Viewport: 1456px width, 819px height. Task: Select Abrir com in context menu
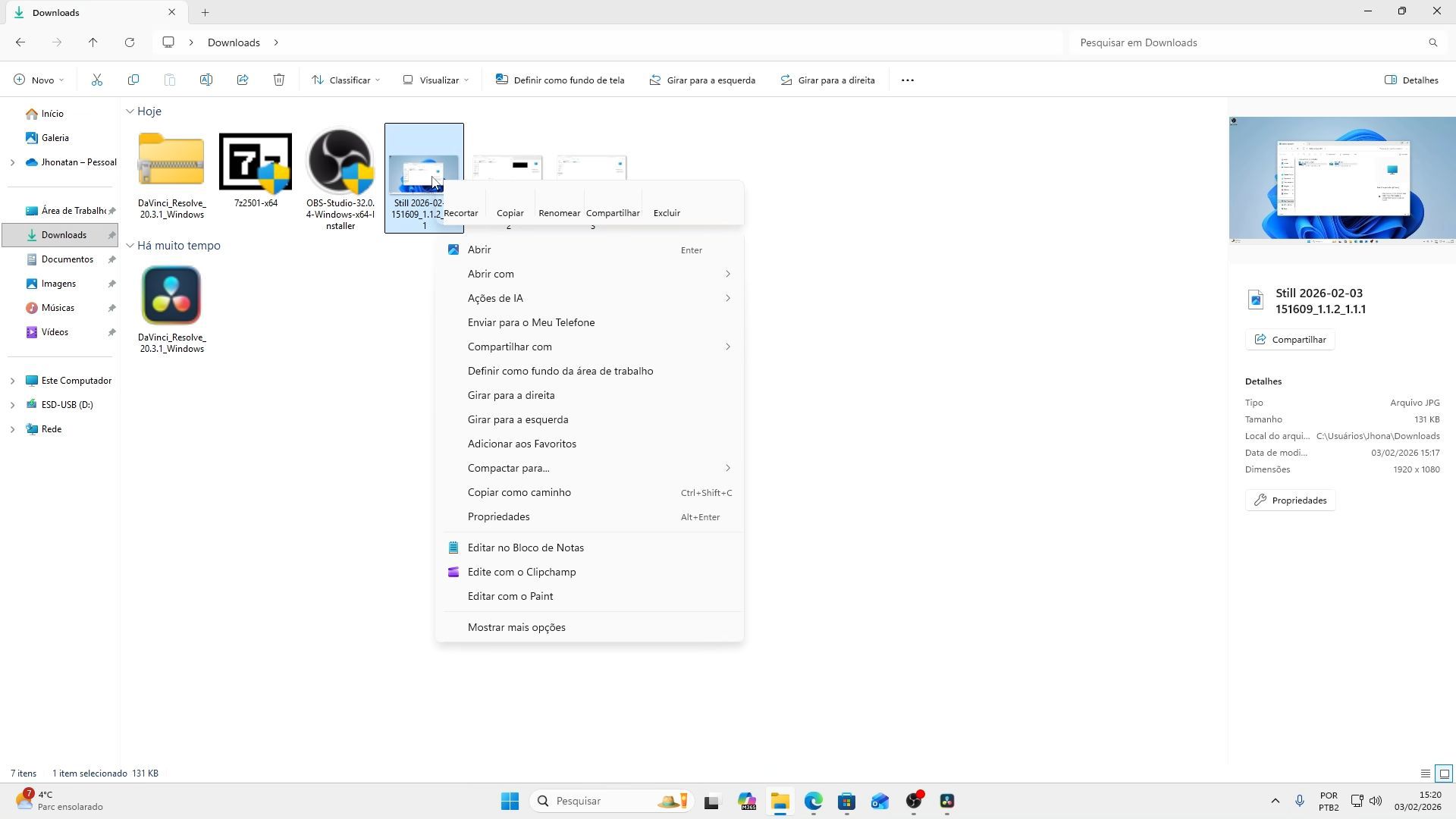(x=491, y=274)
